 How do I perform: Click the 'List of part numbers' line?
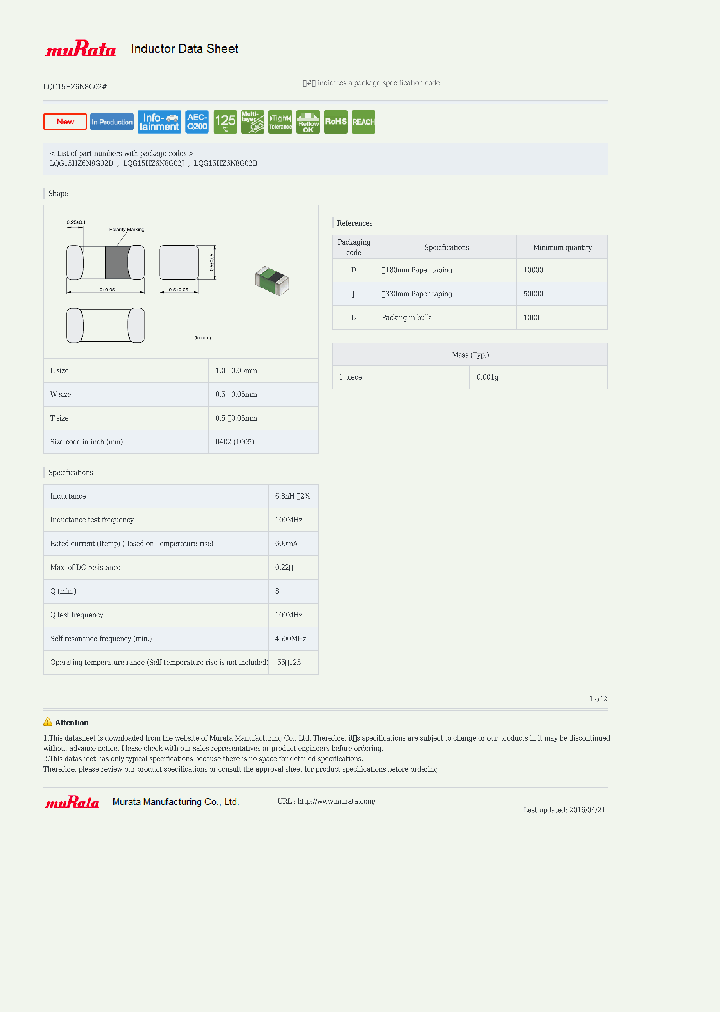121,153
